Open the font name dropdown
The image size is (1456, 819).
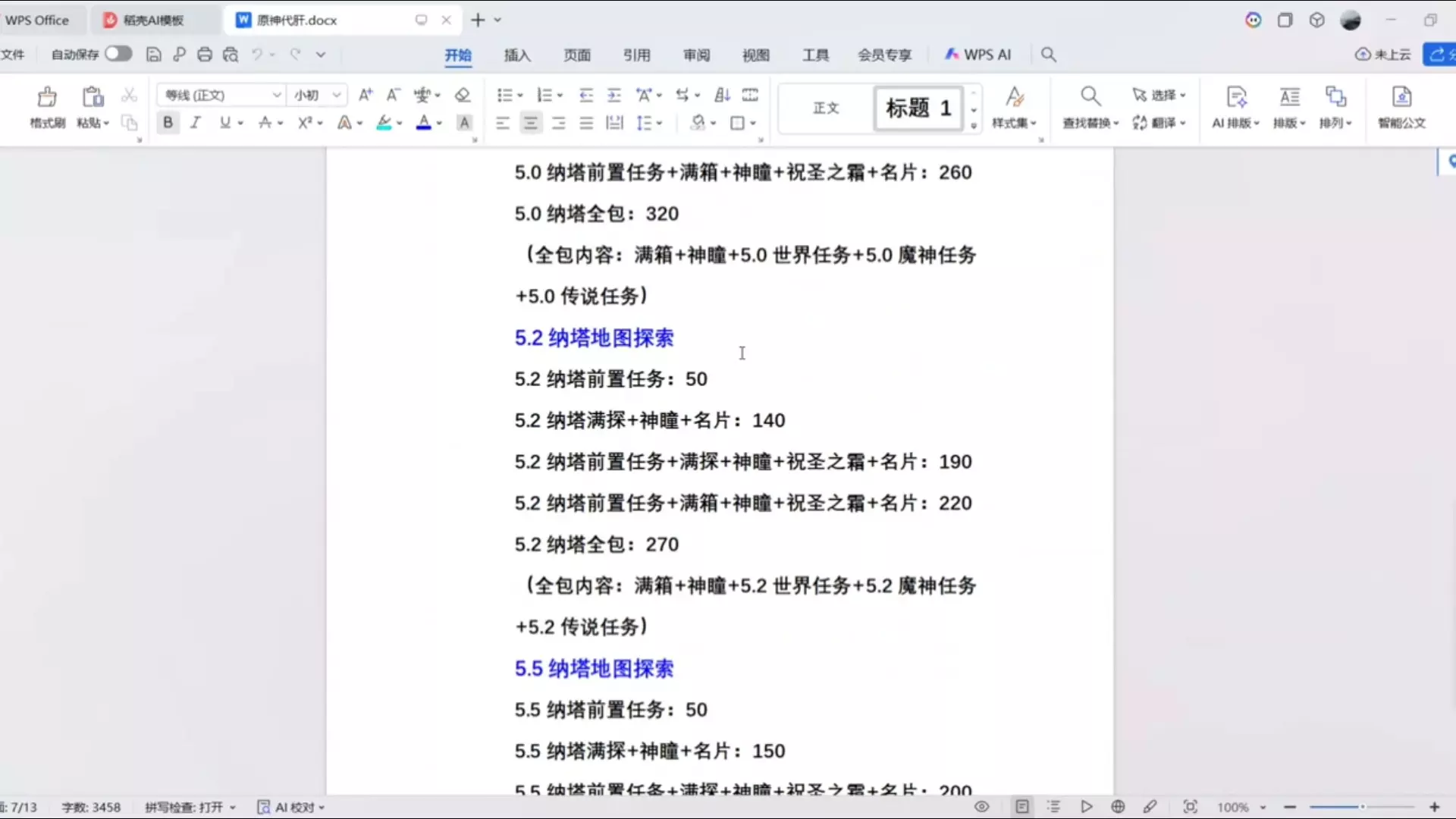click(277, 95)
